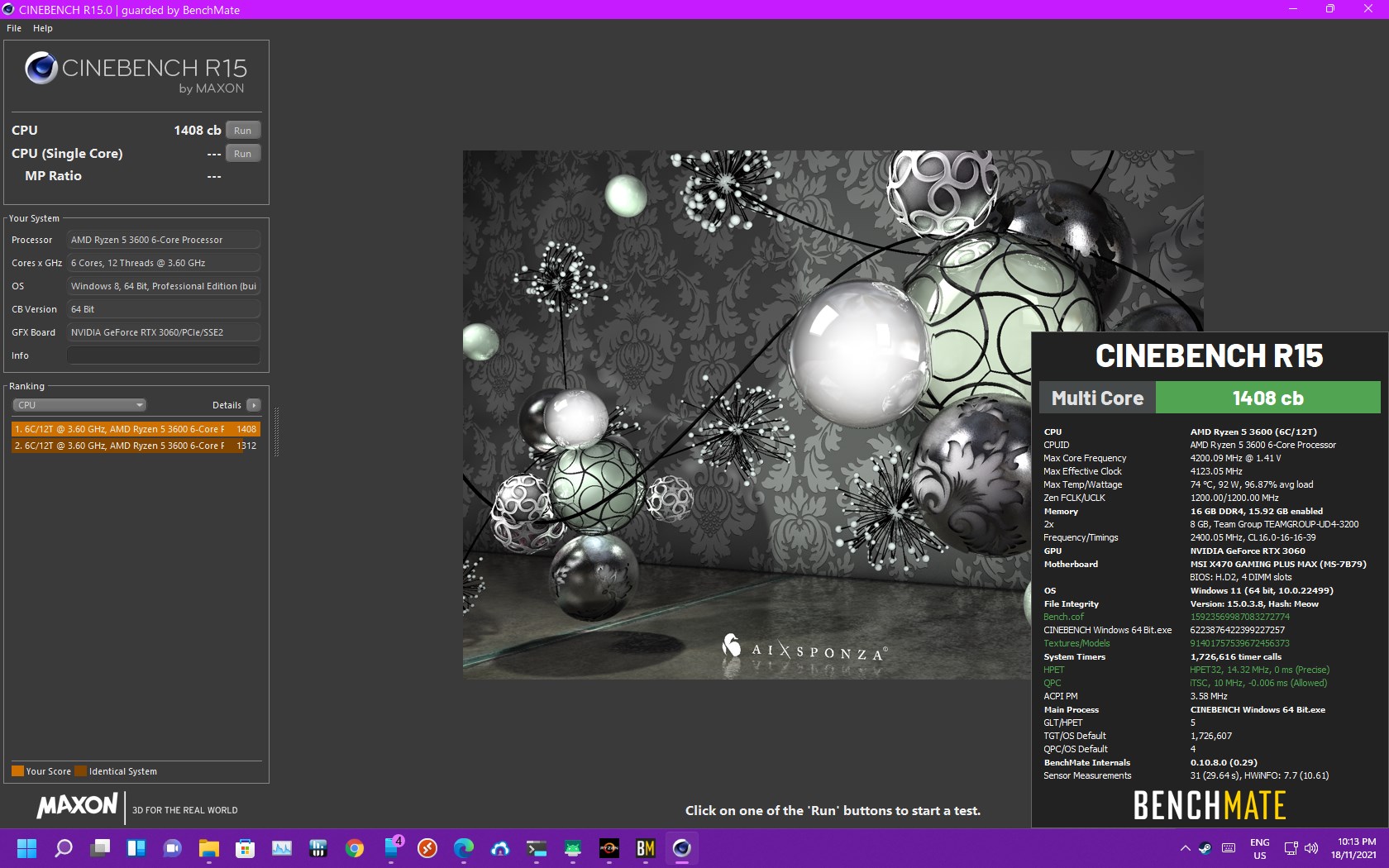Open the touch keyboard tray icon
Image resolution: width=1389 pixels, height=868 pixels.
click(x=1229, y=848)
